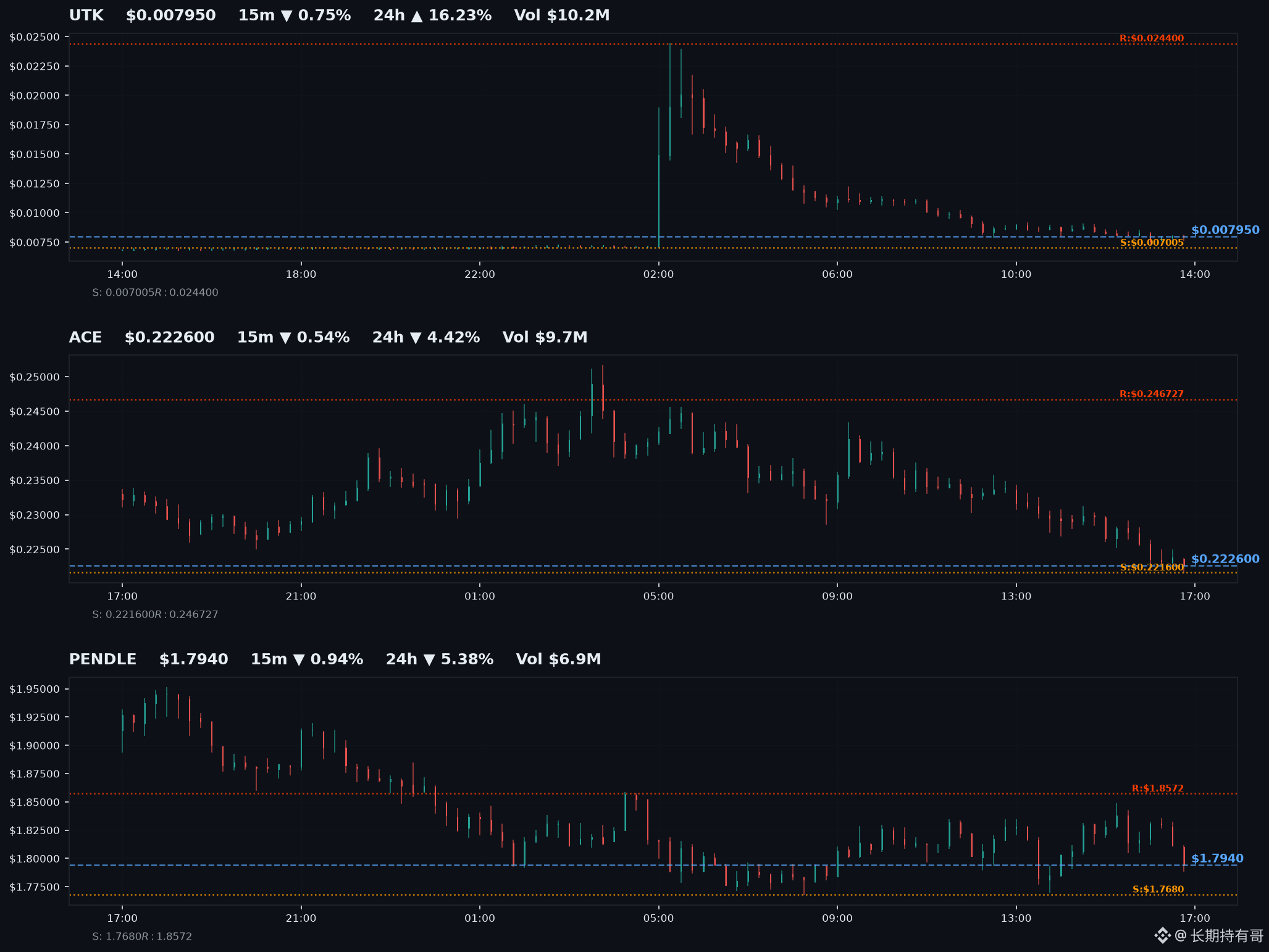Click the blue $1.7940 current price tag
The image size is (1269, 952).
point(1217,859)
